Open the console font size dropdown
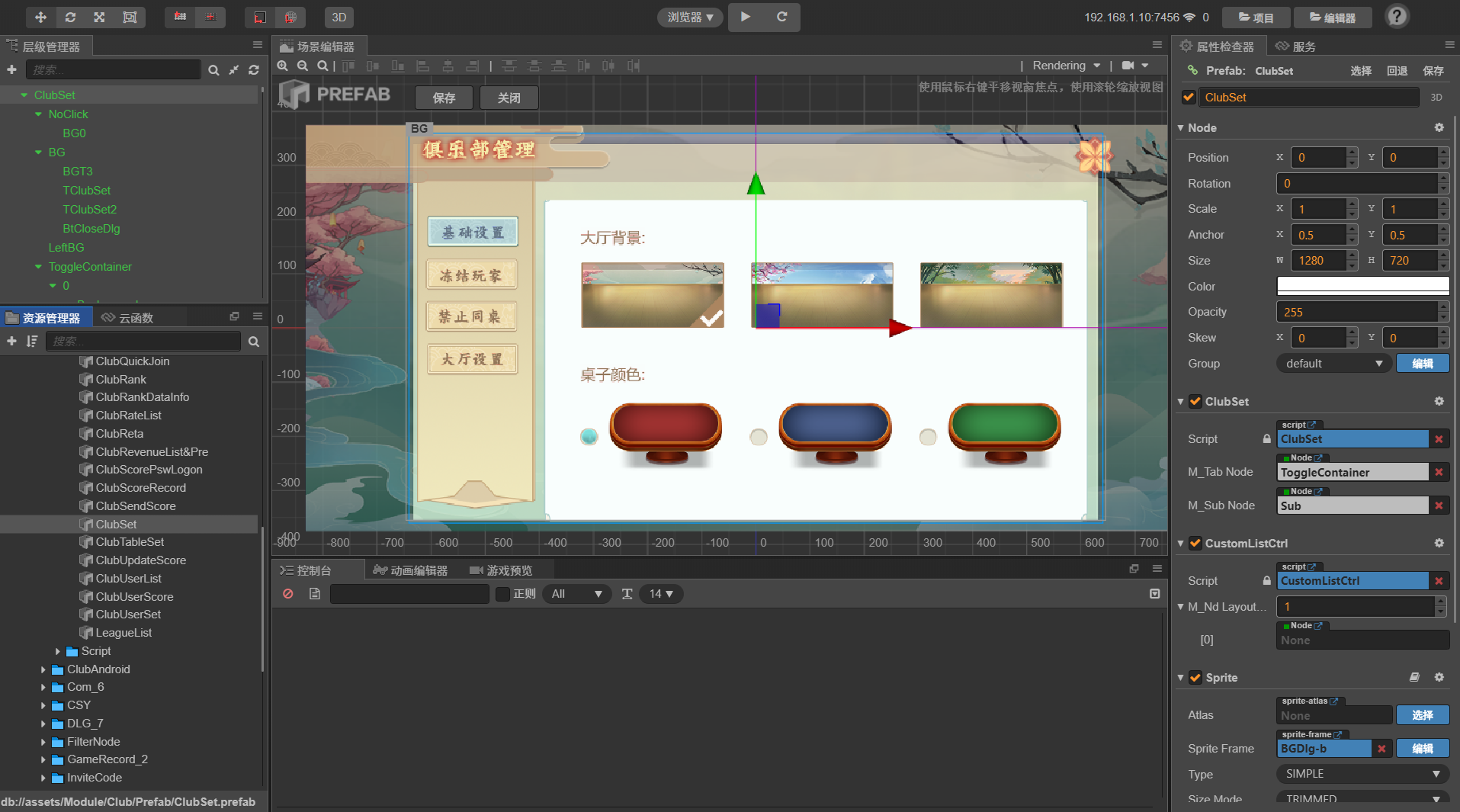This screenshot has width=1460, height=812. pyautogui.click(x=661, y=594)
